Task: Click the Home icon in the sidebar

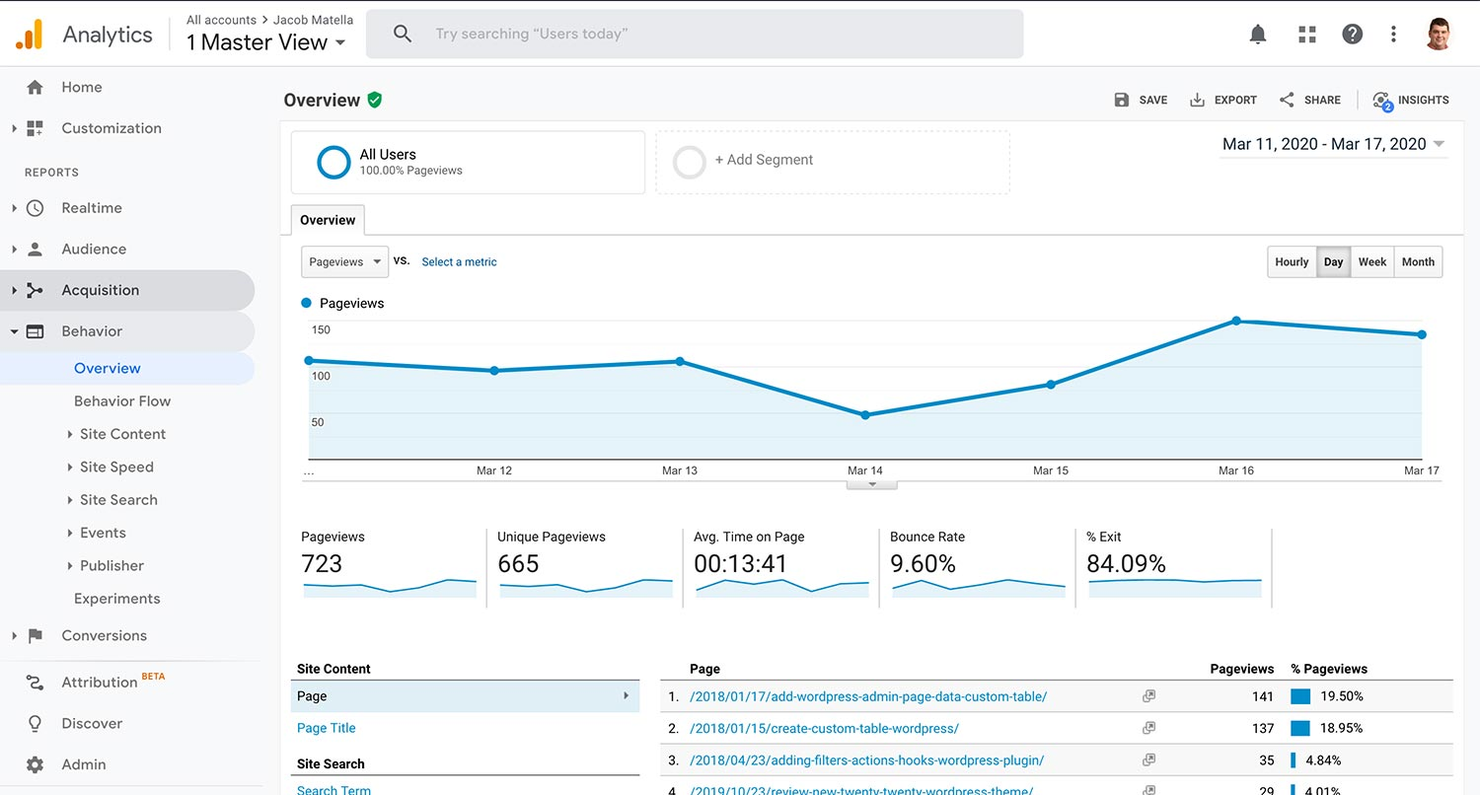Action: click(x=33, y=87)
